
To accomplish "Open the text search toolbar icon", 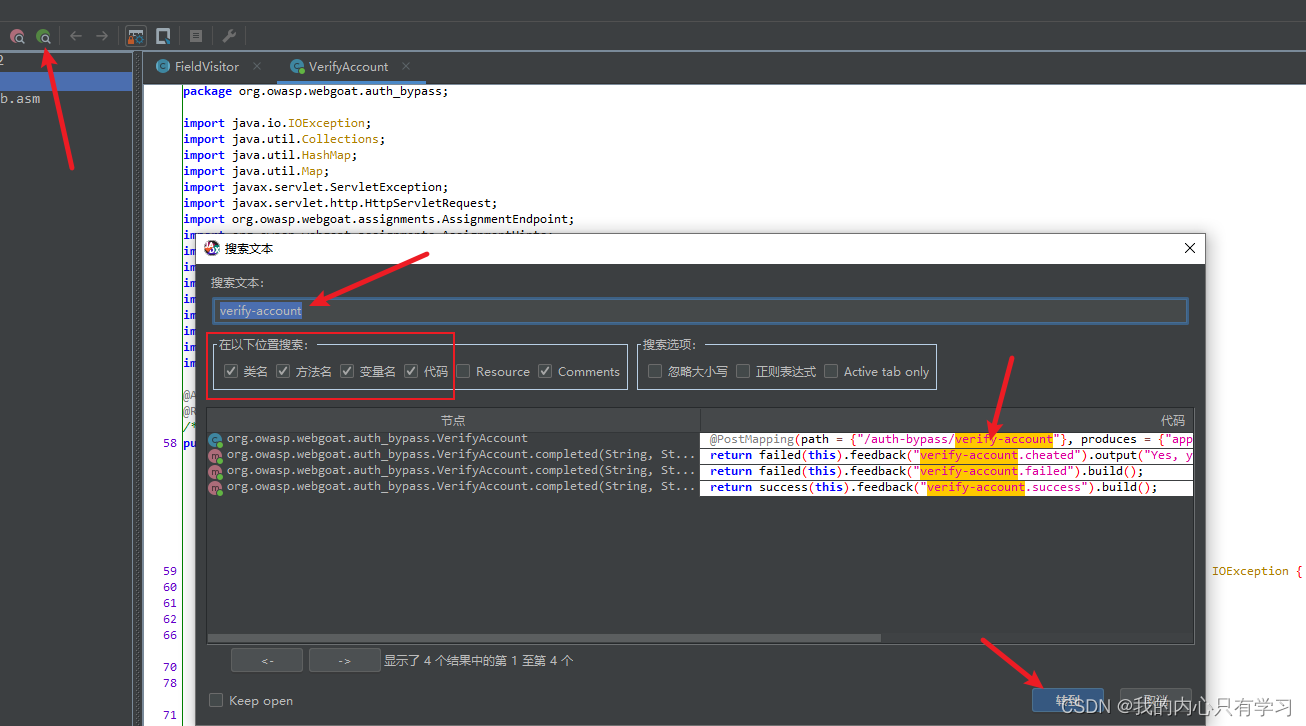I will [x=43, y=36].
